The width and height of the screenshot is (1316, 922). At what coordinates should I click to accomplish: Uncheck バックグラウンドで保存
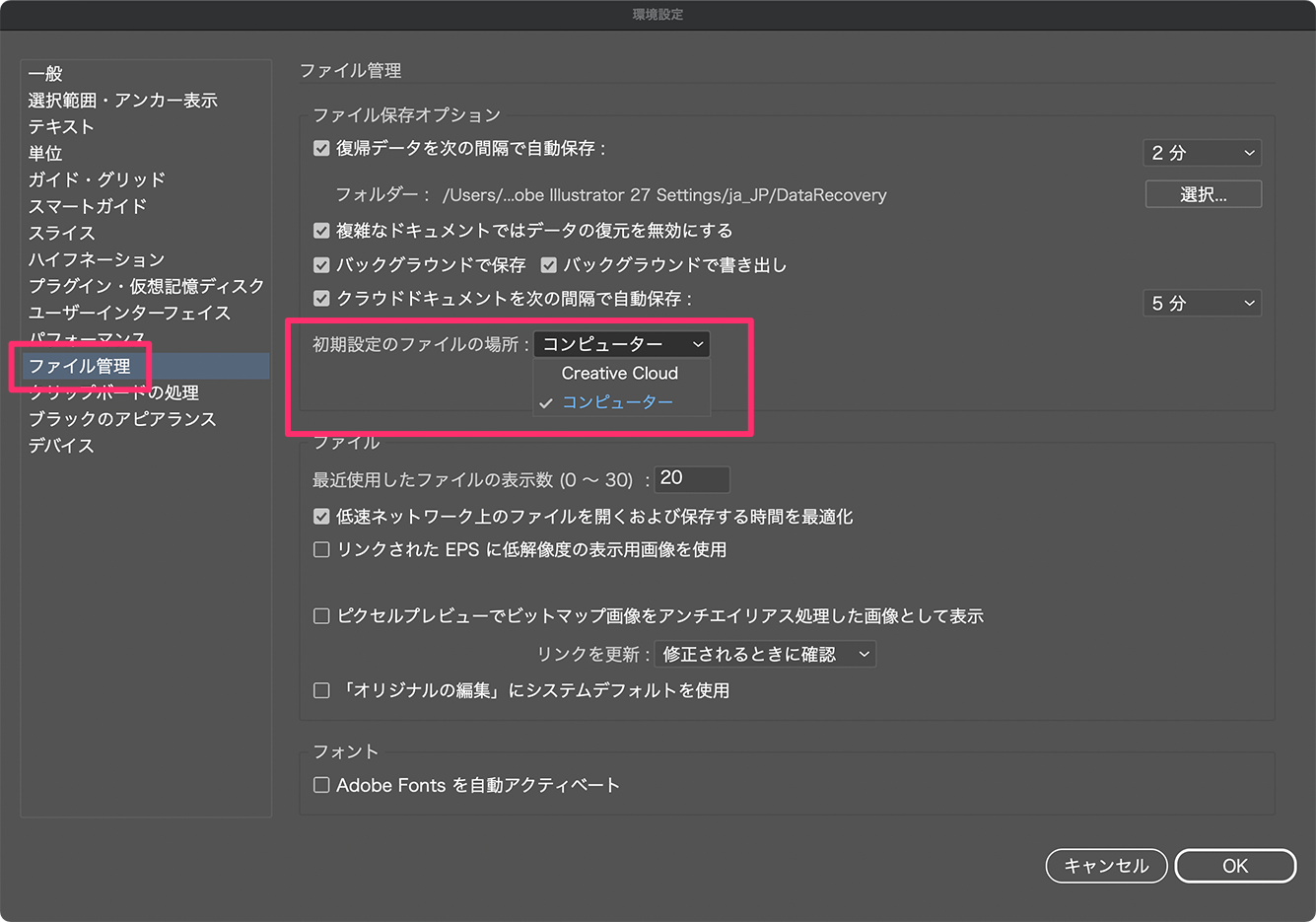(321, 264)
